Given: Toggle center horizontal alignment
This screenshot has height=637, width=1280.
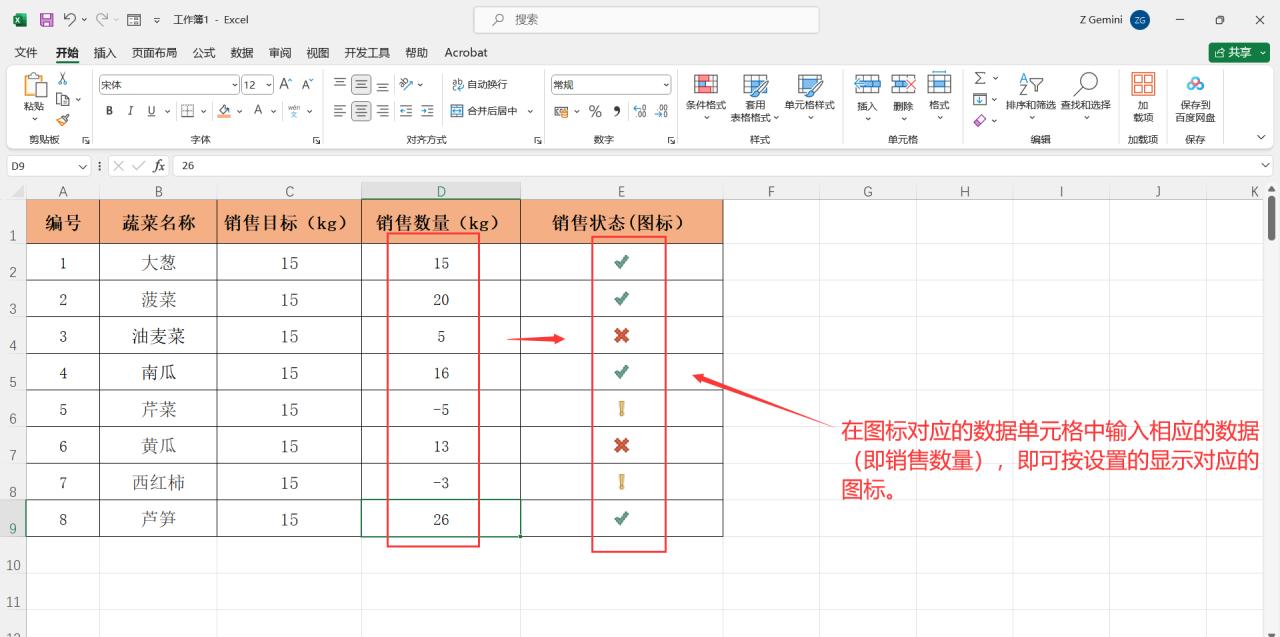Looking at the screenshot, I should 361,111.
